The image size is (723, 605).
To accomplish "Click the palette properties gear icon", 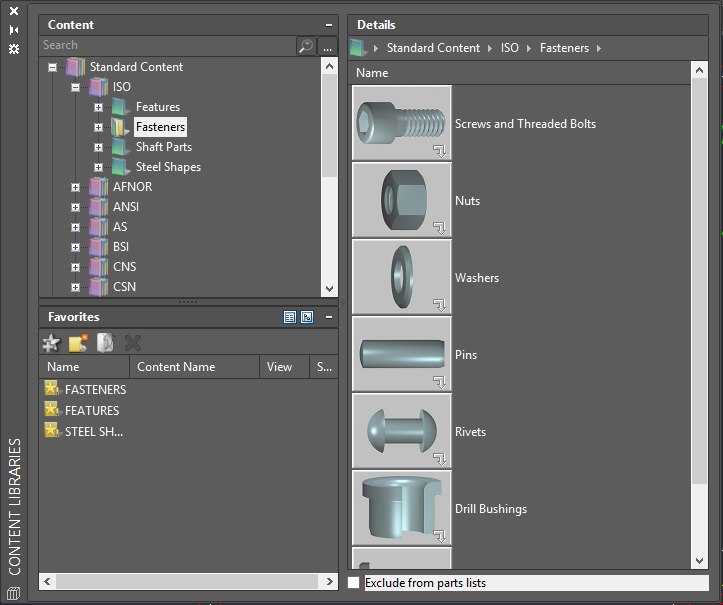I will [14, 48].
